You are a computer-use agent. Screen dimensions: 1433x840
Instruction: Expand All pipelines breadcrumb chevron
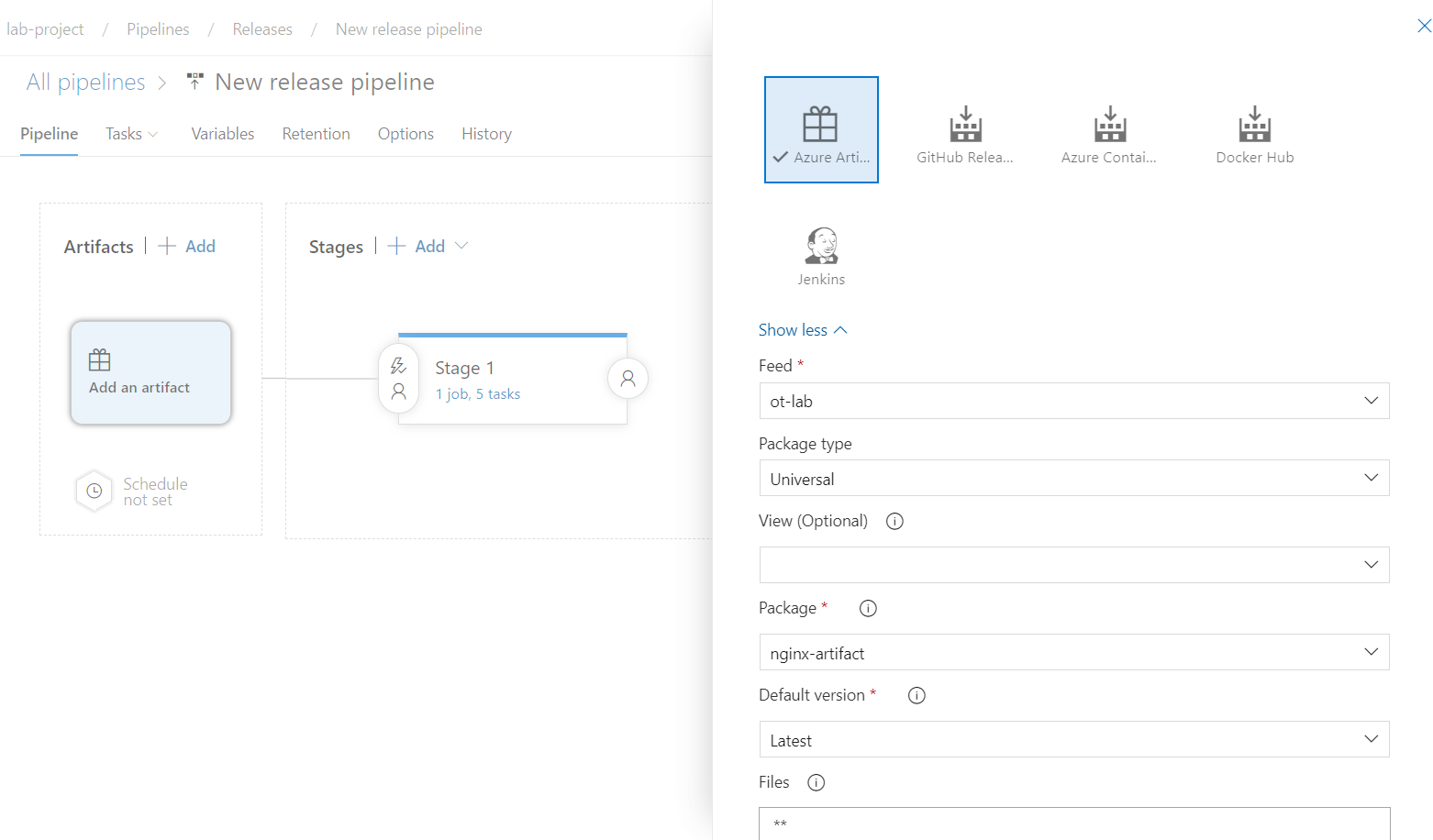click(x=162, y=83)
